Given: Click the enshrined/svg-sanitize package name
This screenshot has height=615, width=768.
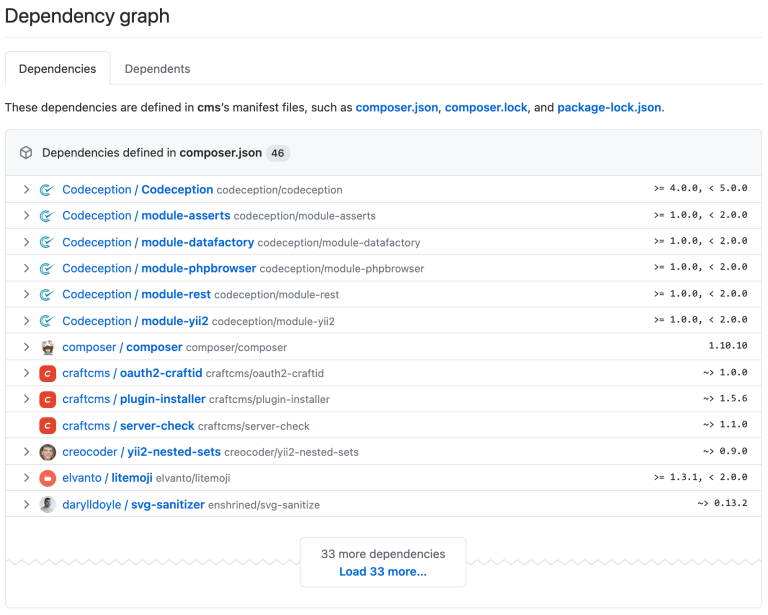Looking at the screenshot, I should [264, 505].
